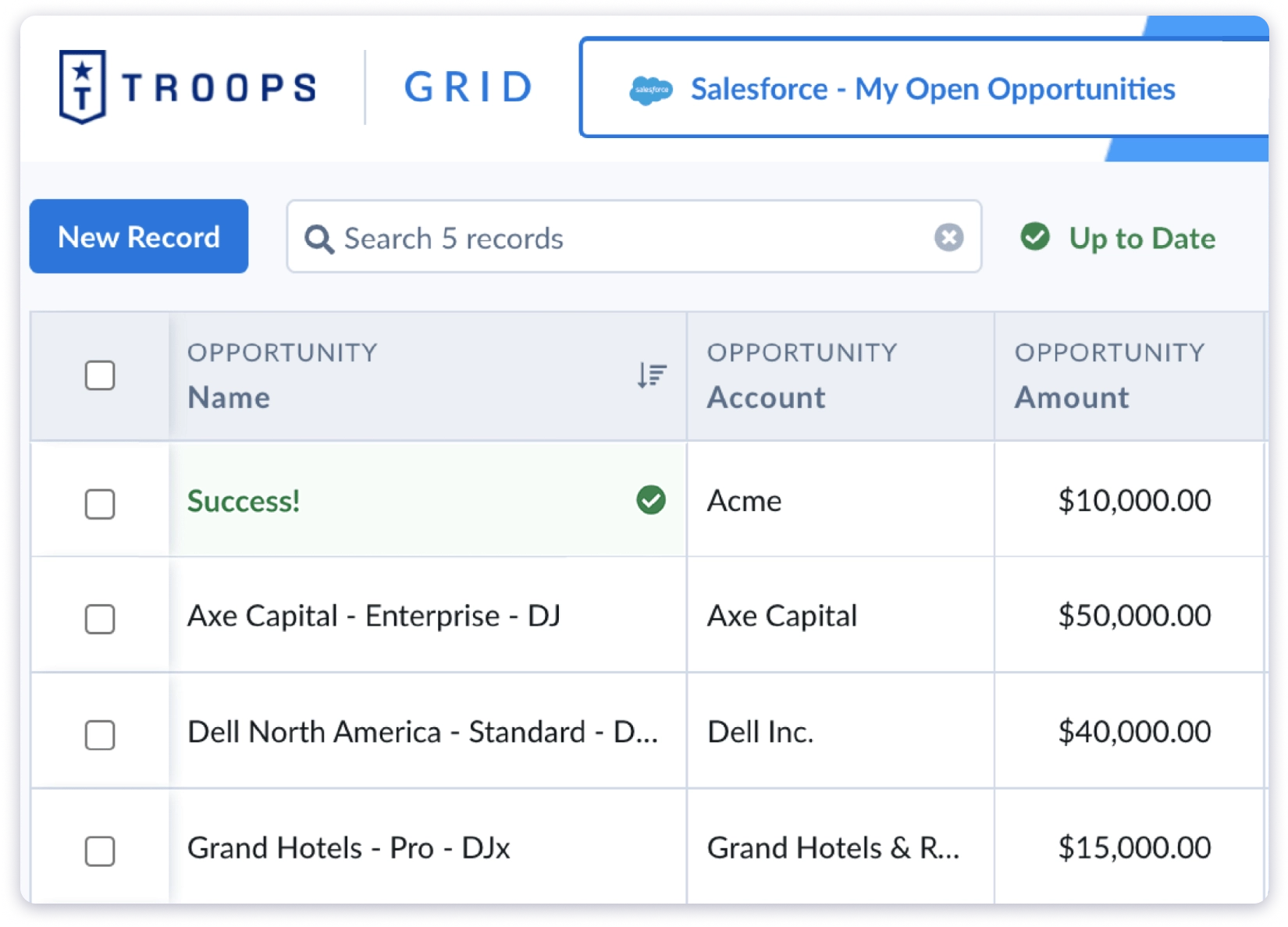Image resolution: width=1288 pixels, height=927 pixels.
Task: Clear the search field with X icon
Action: click(948, 237)
